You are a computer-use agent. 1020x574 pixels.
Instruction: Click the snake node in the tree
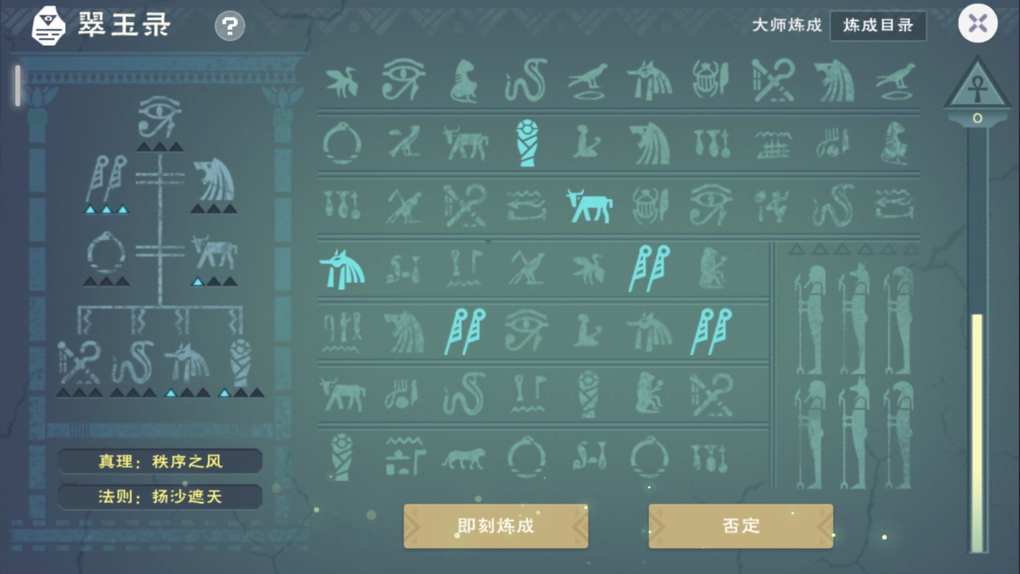coord(133,363)
